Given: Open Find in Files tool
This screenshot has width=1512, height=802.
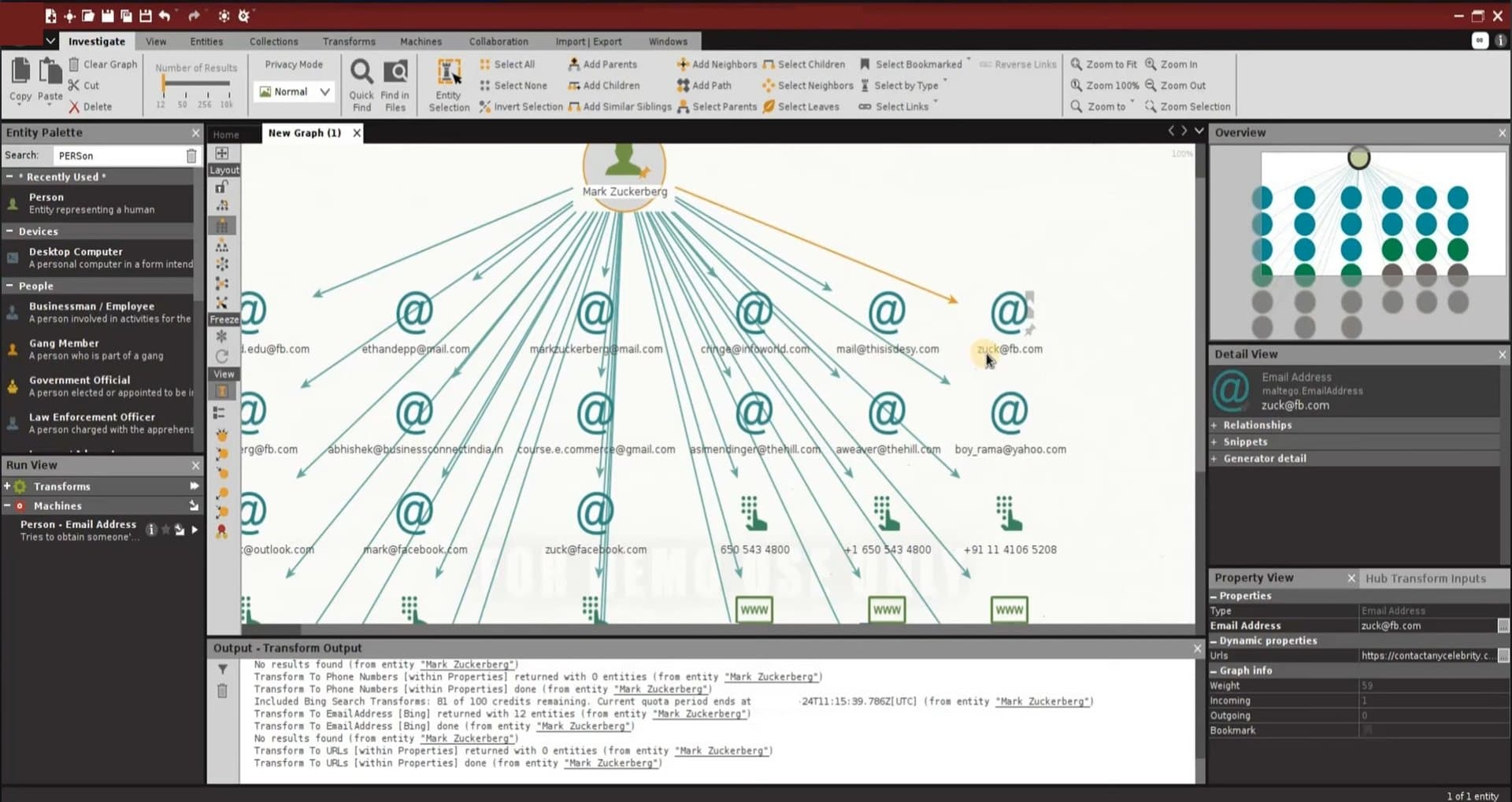Looking at the screenshot, I should [x=395, y=85].
